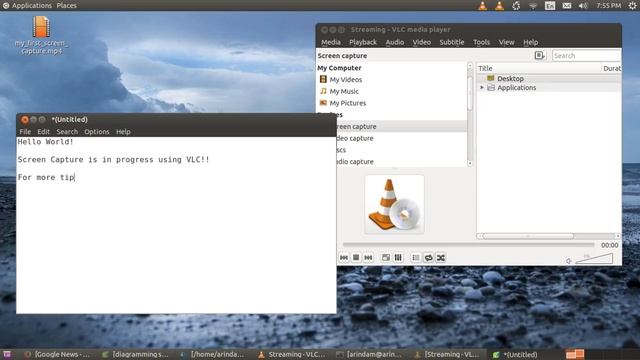
Task: Toggle fullscreen video in VLC
Action: (x=386, y=258)
